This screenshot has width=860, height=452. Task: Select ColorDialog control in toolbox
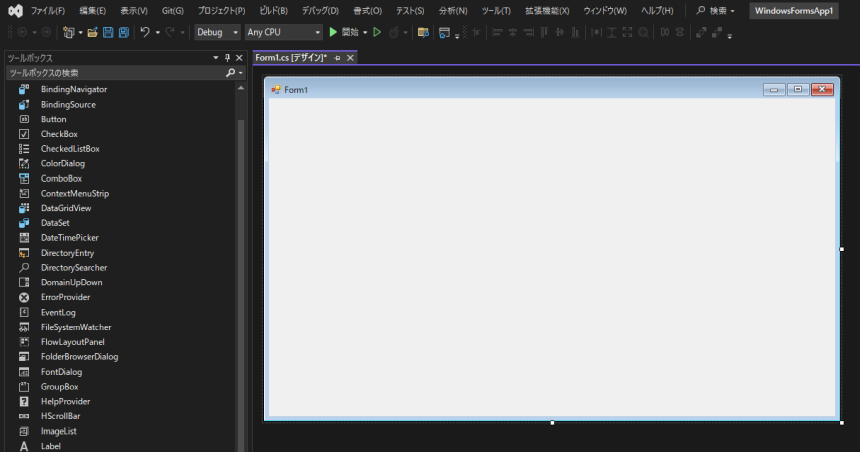(63, 163)
